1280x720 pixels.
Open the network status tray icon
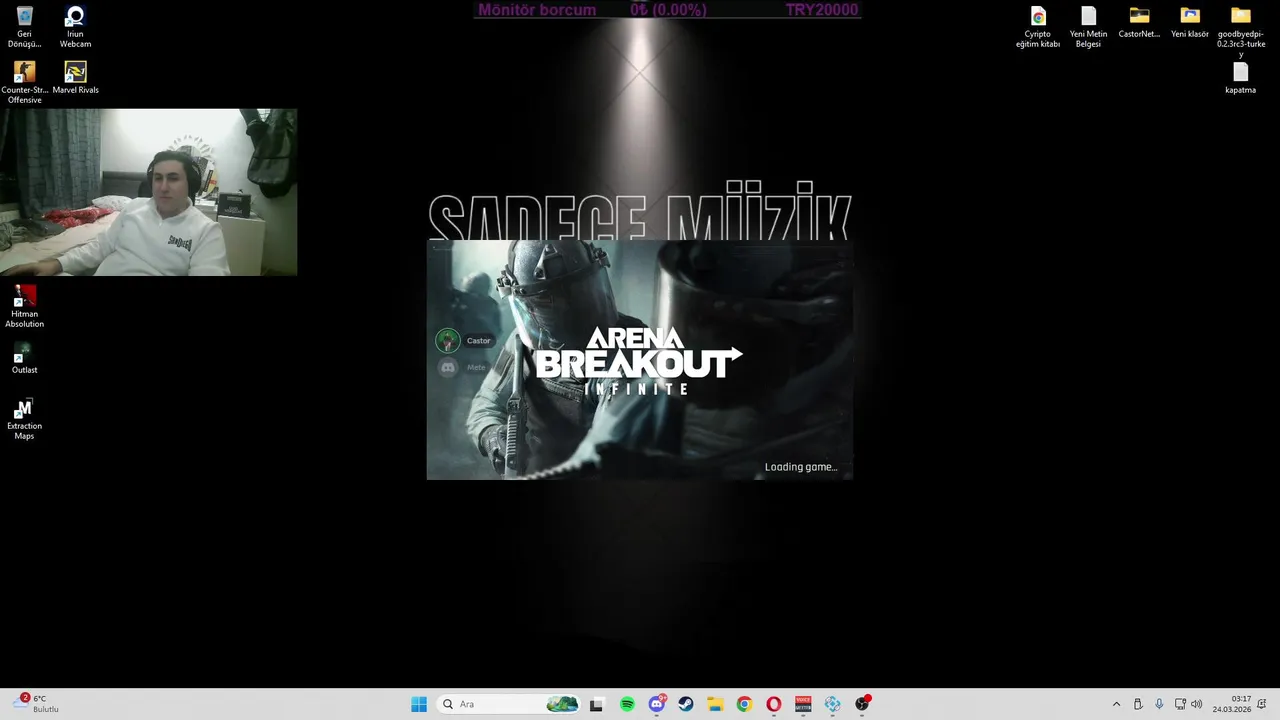tap(1180, 704)
